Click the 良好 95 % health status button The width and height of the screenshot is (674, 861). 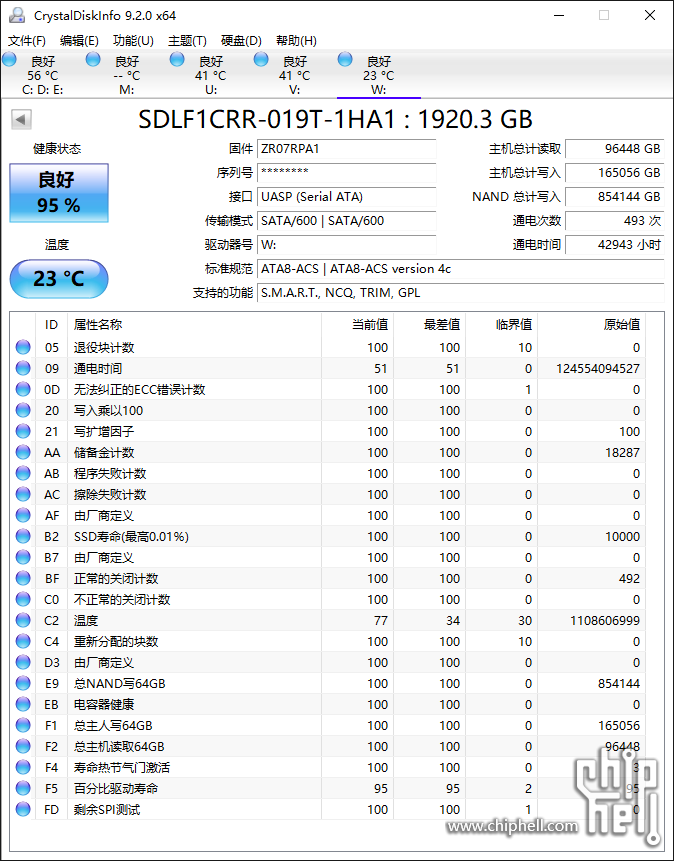59,193
